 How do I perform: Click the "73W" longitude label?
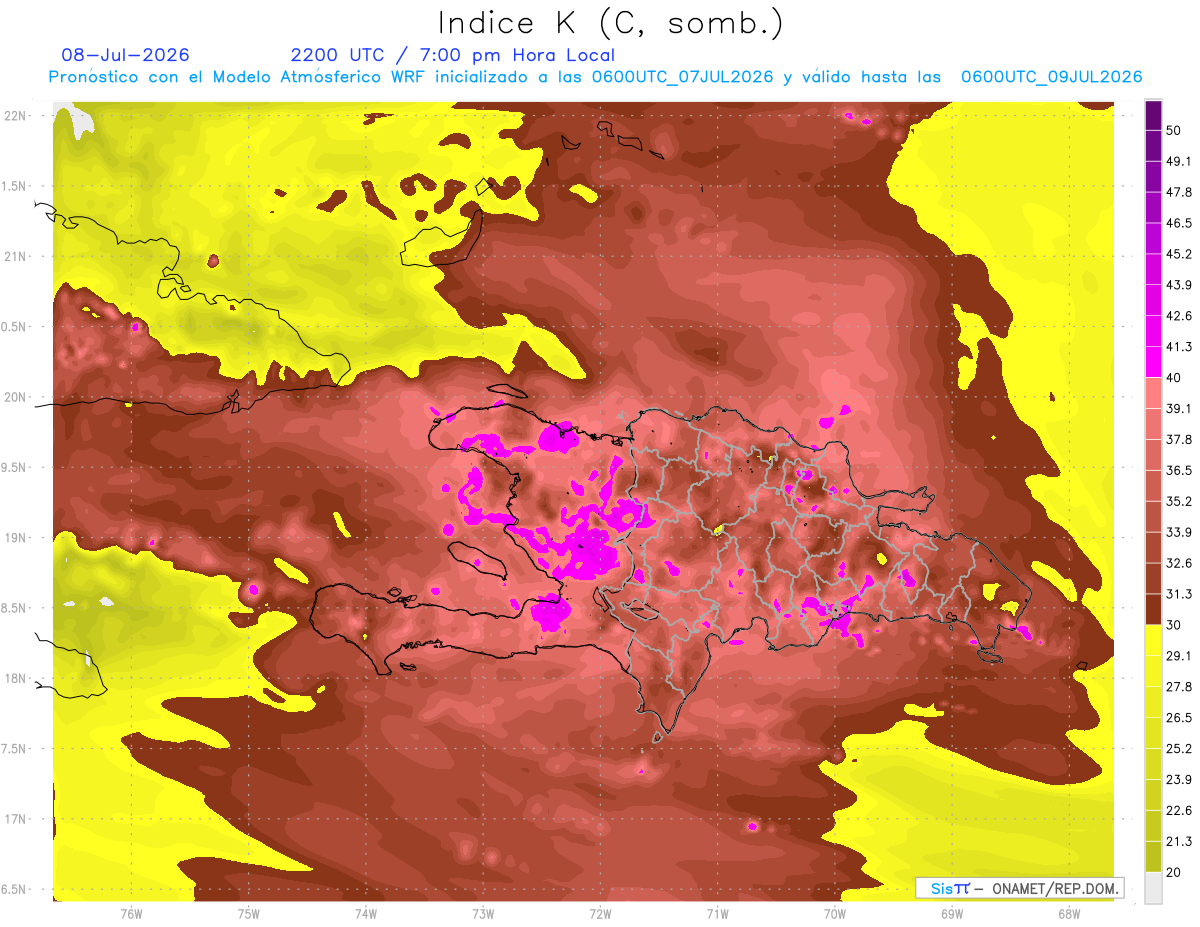pyautogui.click(x=483, y=913)
